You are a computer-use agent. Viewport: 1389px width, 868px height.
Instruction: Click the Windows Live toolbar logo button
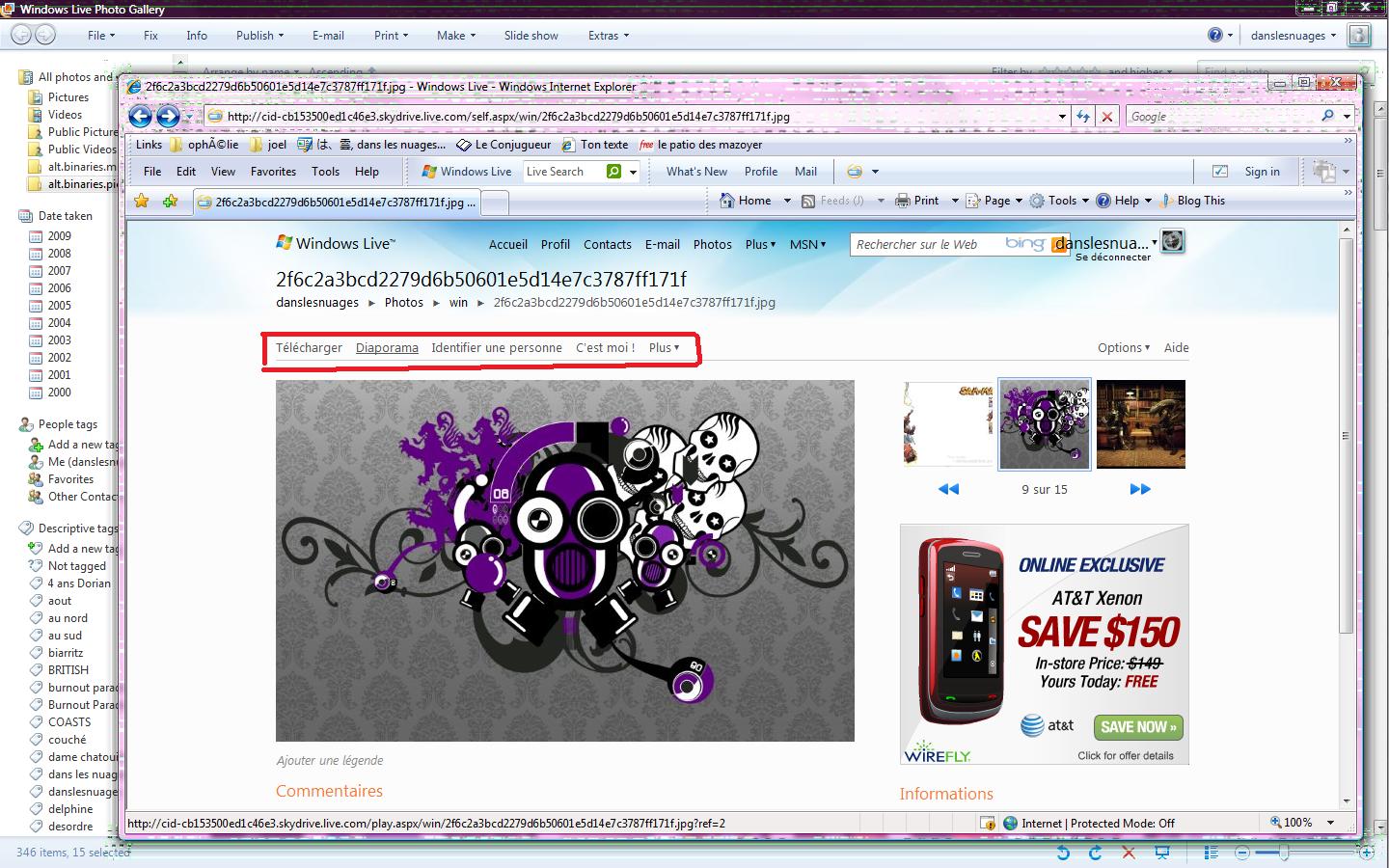467,172
